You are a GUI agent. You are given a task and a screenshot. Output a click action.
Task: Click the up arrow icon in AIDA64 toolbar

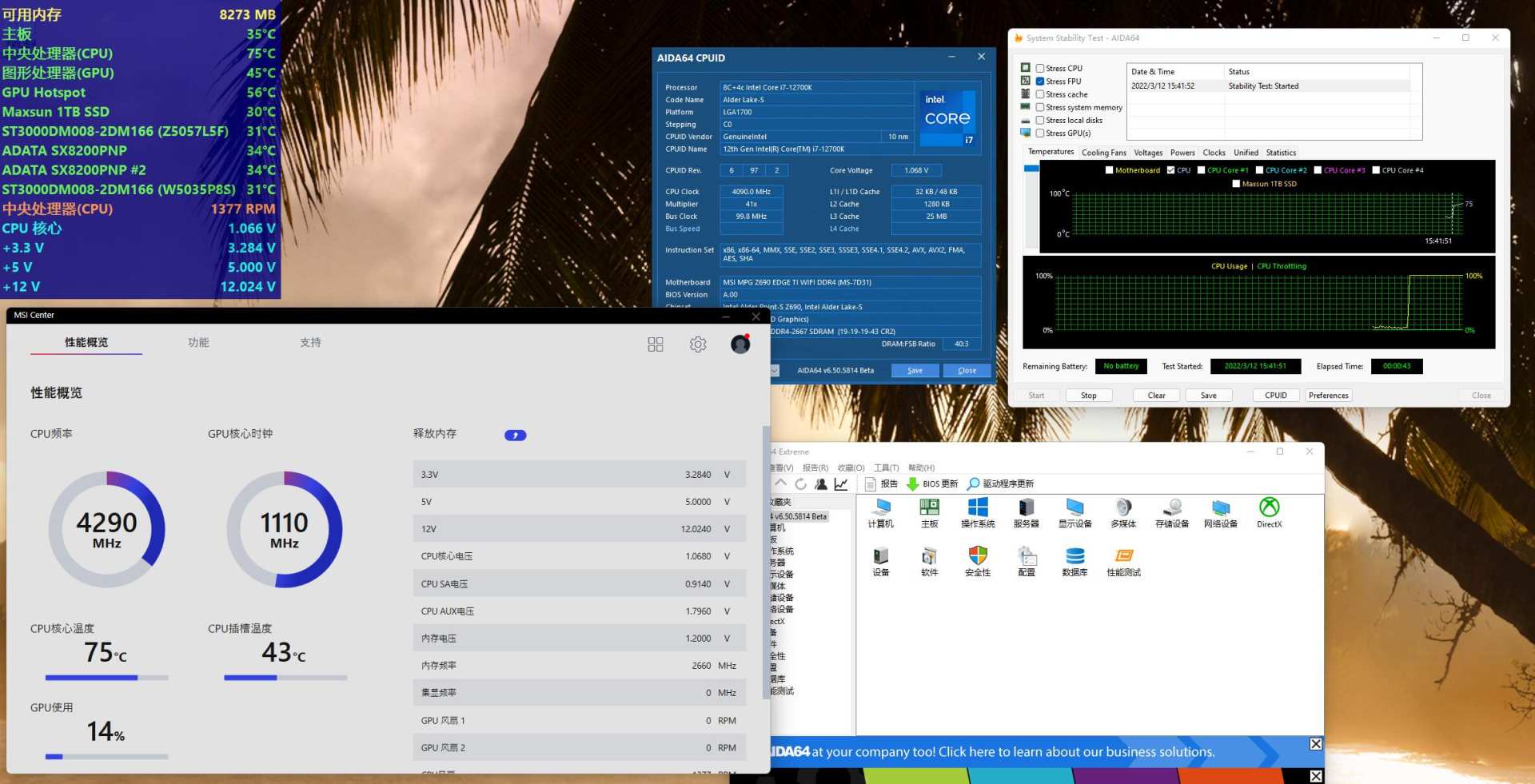pos(781,484)
